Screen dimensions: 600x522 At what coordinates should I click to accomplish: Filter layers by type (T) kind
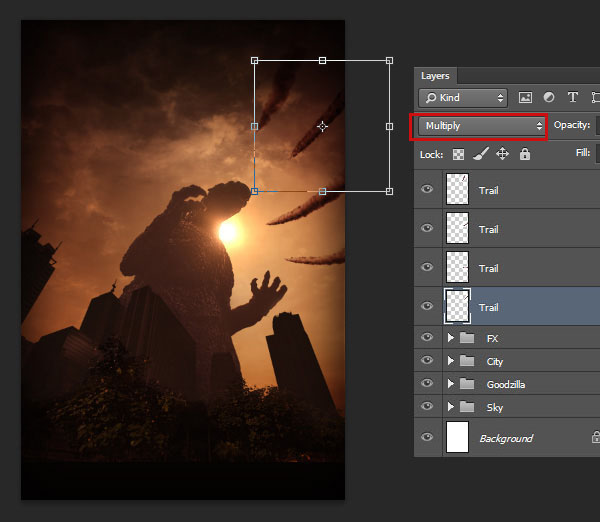click(x=572, y=98)
